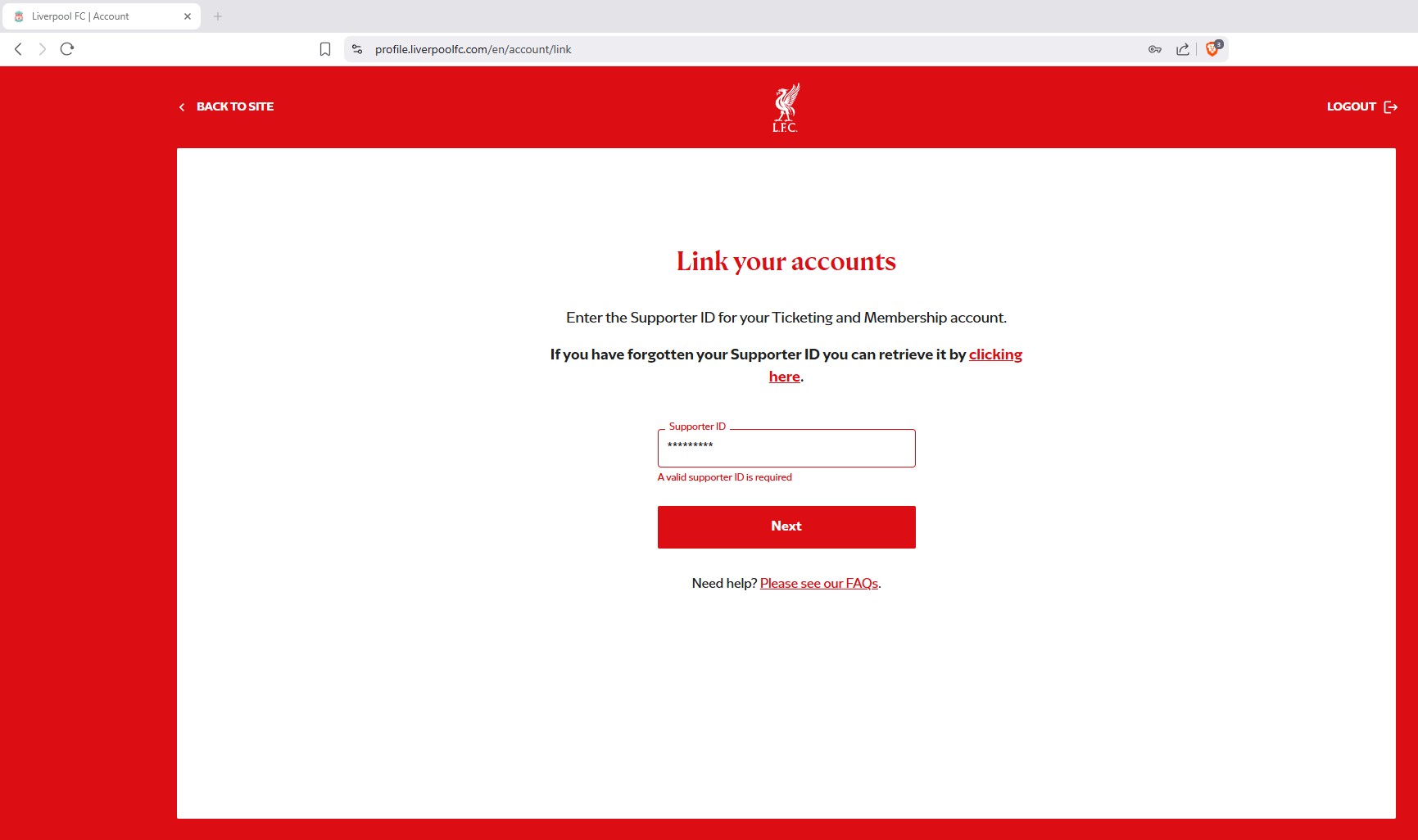Click the 'clicking here' retrieve ID link
This screenshot has width=1418, height=840.
(x=995, y=355)
